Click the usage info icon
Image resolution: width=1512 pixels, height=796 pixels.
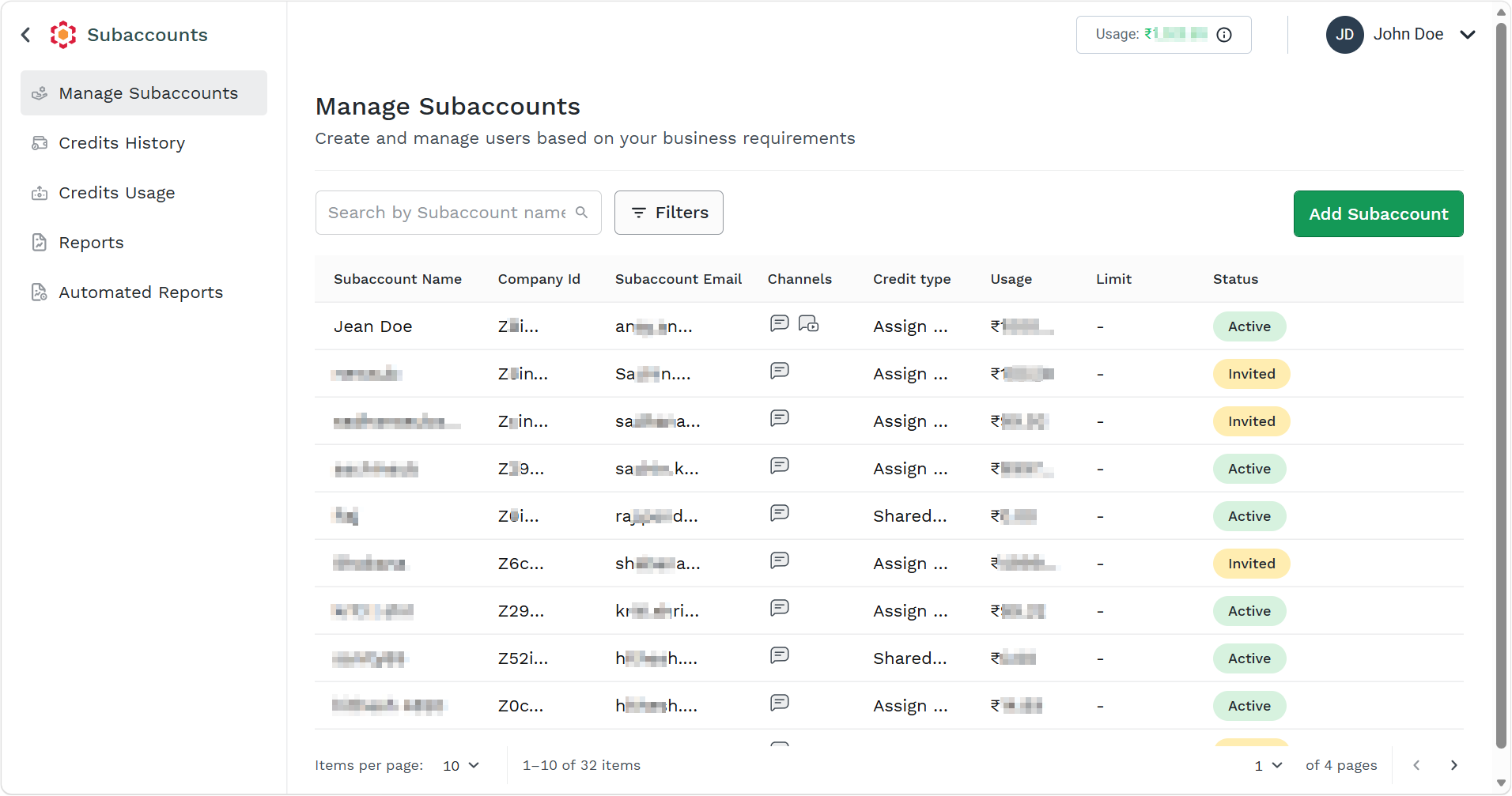1224,35
